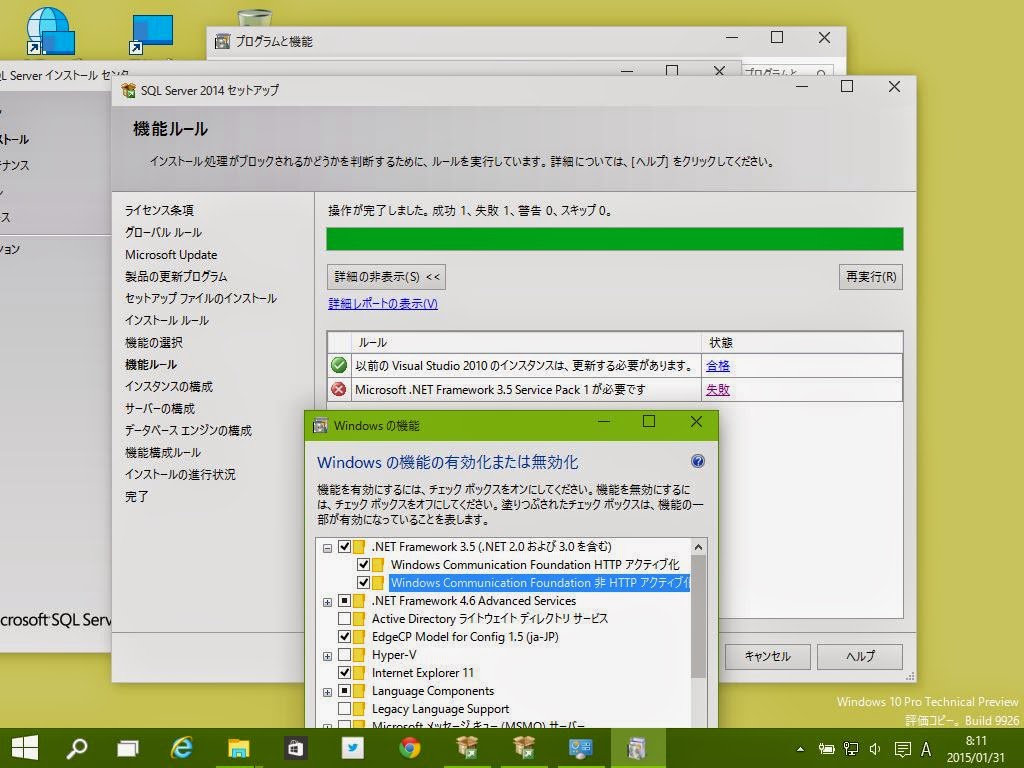This screenshot has width=1024, height=768.
Task: Select グローバル ルール step in sidebar
Action: (x=163, y=232)
